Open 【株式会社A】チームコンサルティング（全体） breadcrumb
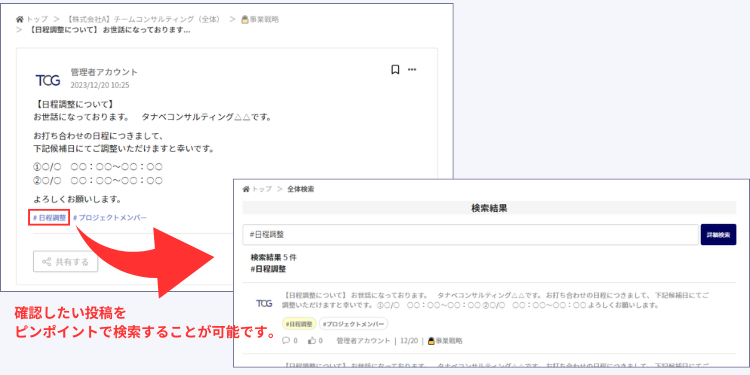750x375 pixels. click(144, 20)
